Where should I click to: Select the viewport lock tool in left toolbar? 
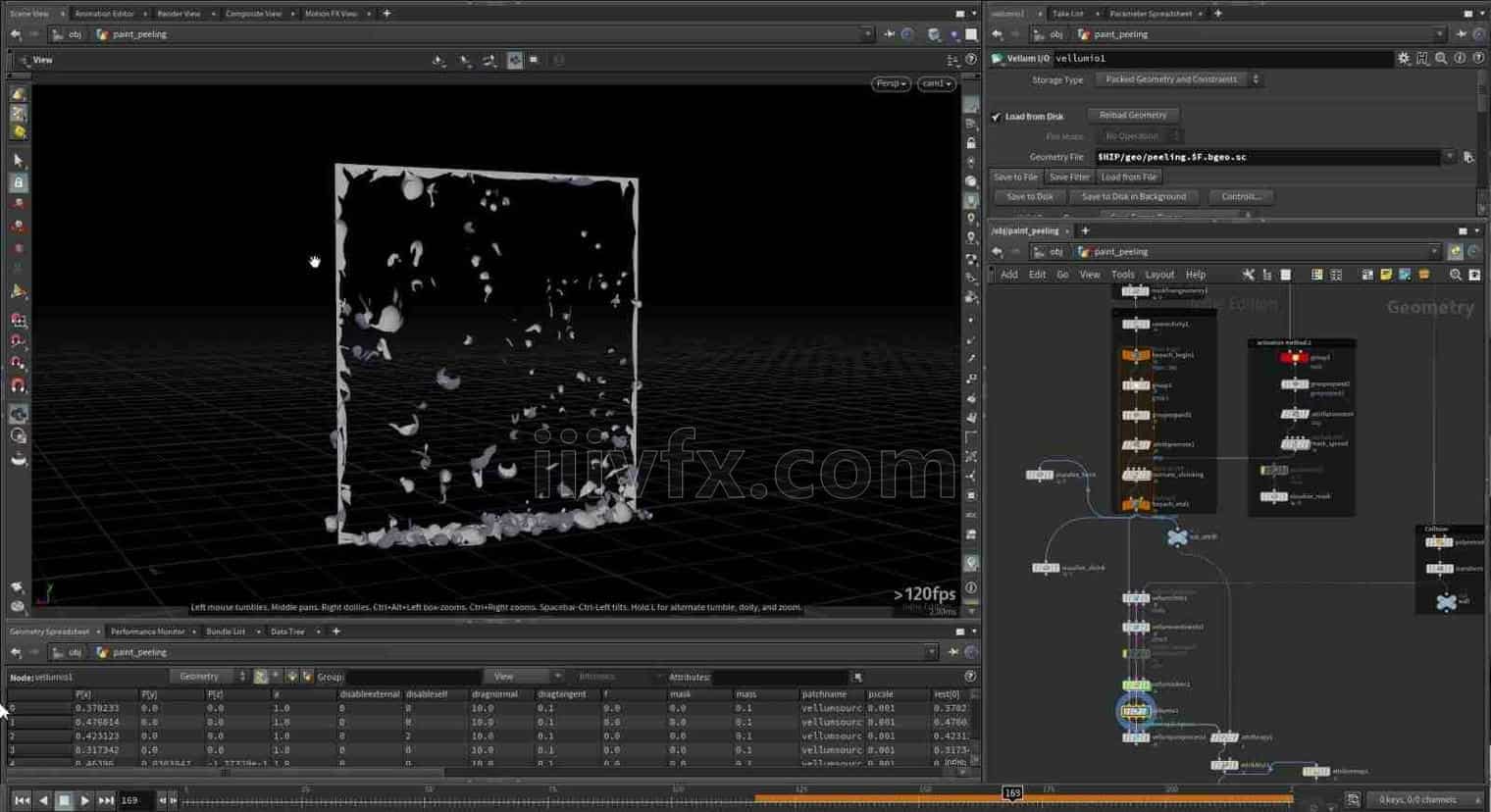[x=18, y=182]
